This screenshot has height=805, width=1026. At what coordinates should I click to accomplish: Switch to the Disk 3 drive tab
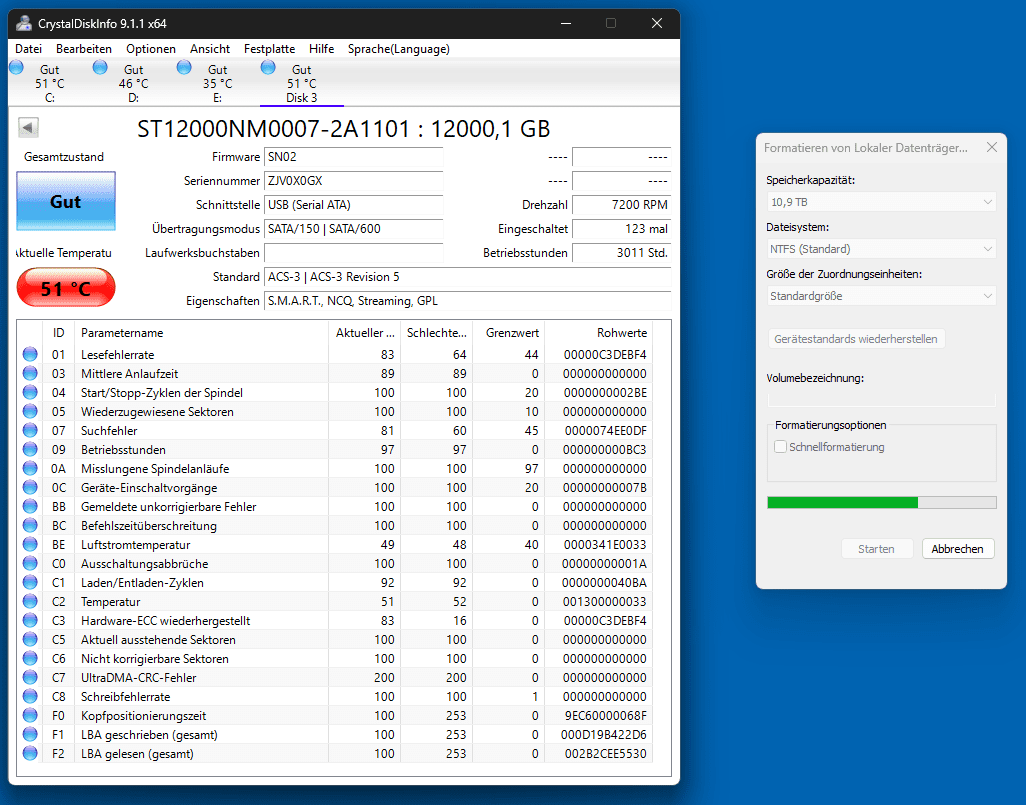(x=302, y=82)
